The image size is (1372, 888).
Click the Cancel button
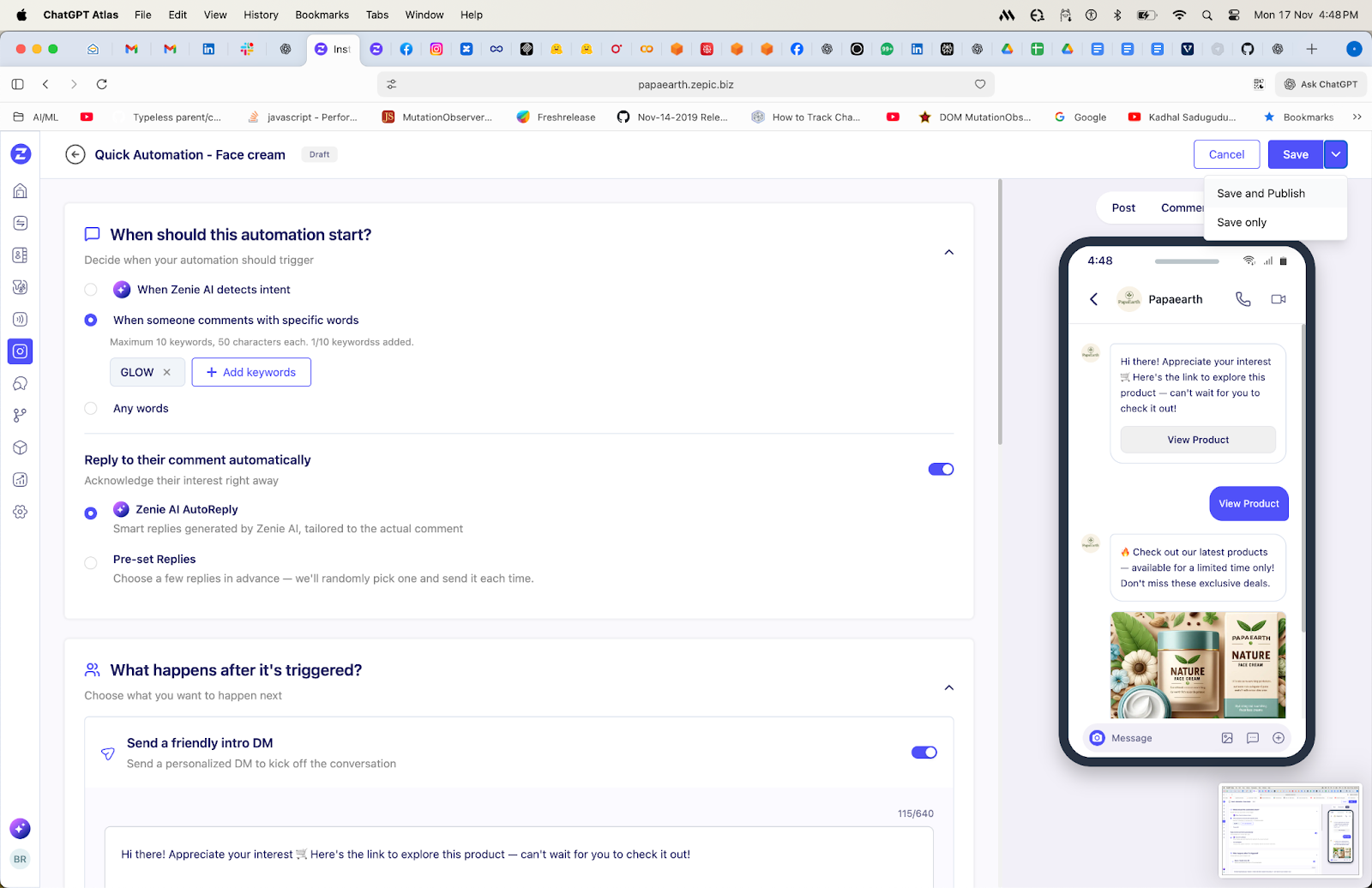click(x=1226, y=154)
